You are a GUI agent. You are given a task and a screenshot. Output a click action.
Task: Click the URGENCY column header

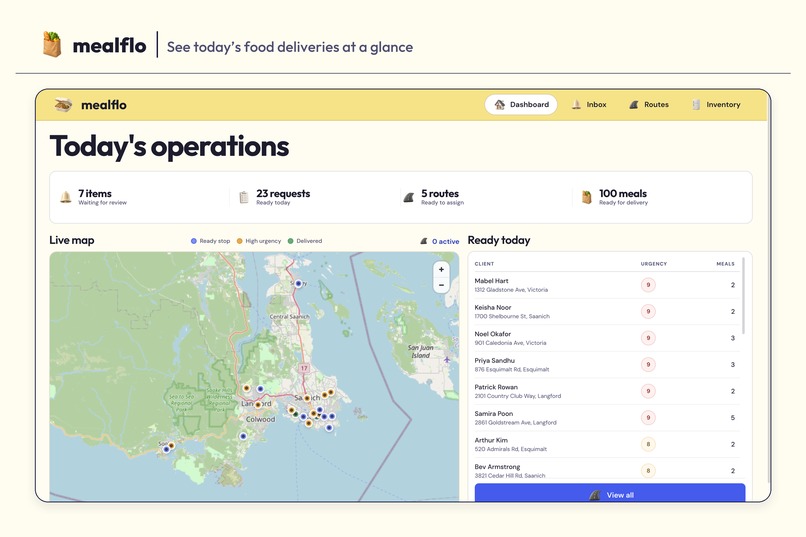pyautogui.click(x=654, y=264)
